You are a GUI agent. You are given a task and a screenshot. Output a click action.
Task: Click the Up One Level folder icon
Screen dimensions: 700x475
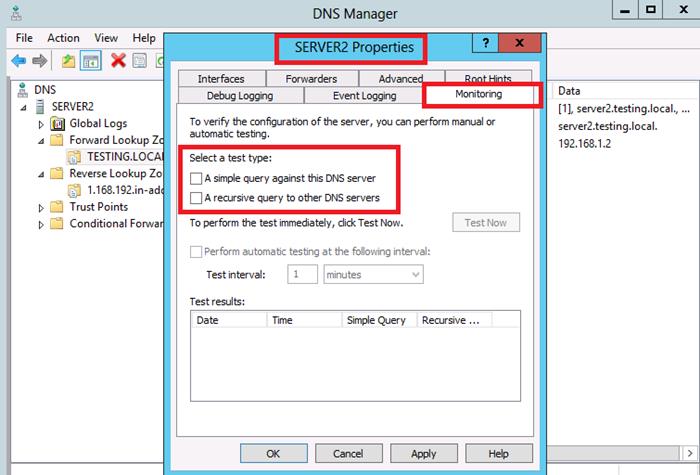coord(68,61)
